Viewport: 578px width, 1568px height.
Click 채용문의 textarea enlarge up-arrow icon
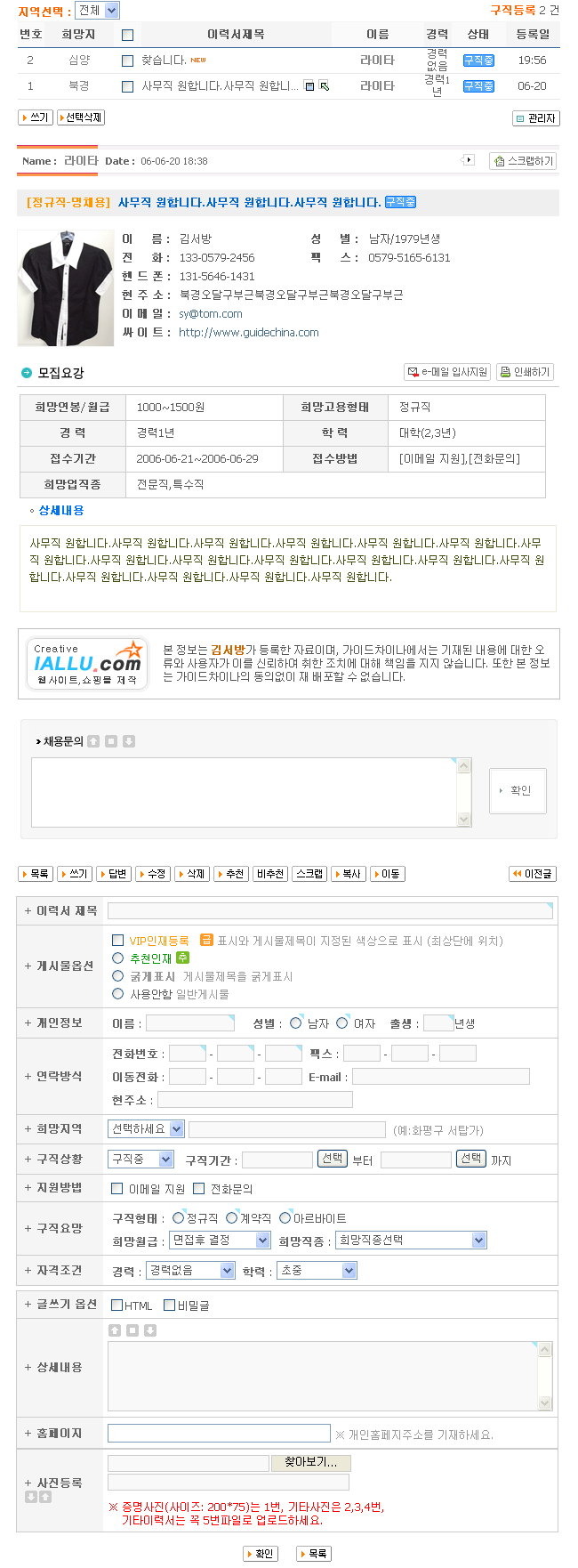[93, 741]
